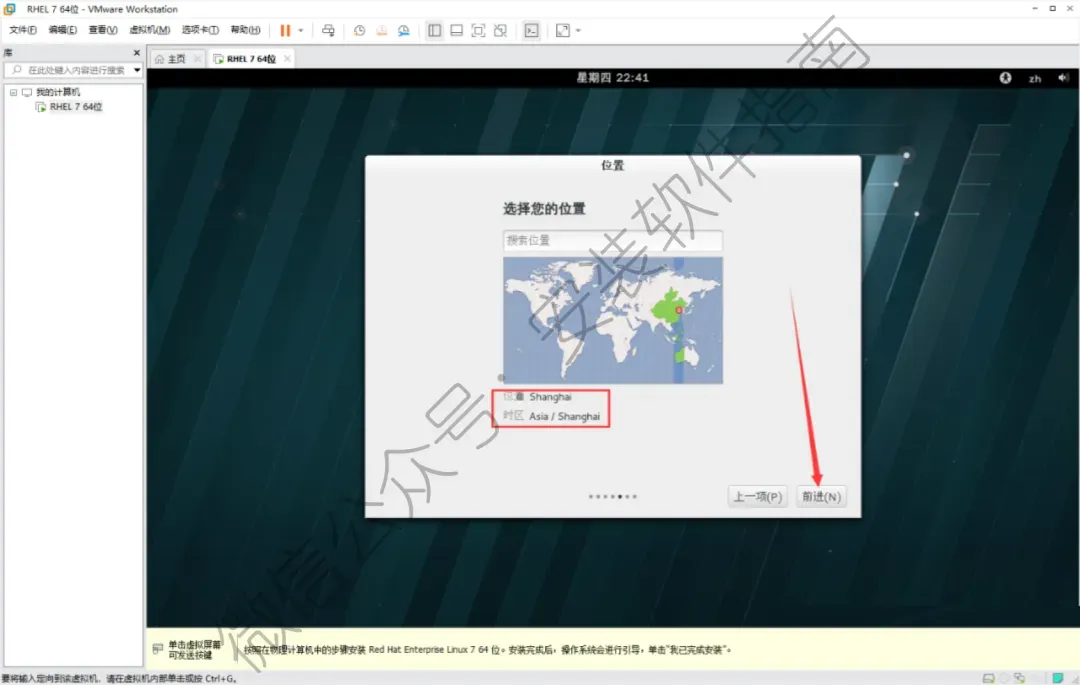Open the library search filter dropdown
The height and width of the screenshot is (685, 1080).
137,70
